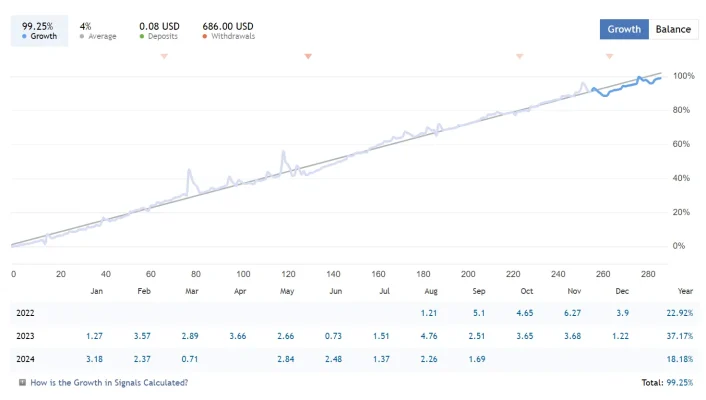Click the withdrawal marker near 220
The image size is (706, 400).
click(520, 56)
